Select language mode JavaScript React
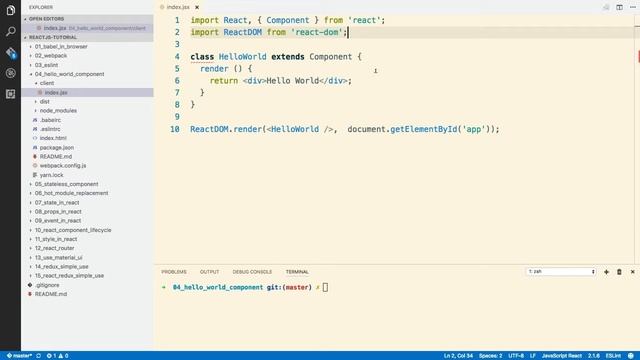 tap(562, 356)
